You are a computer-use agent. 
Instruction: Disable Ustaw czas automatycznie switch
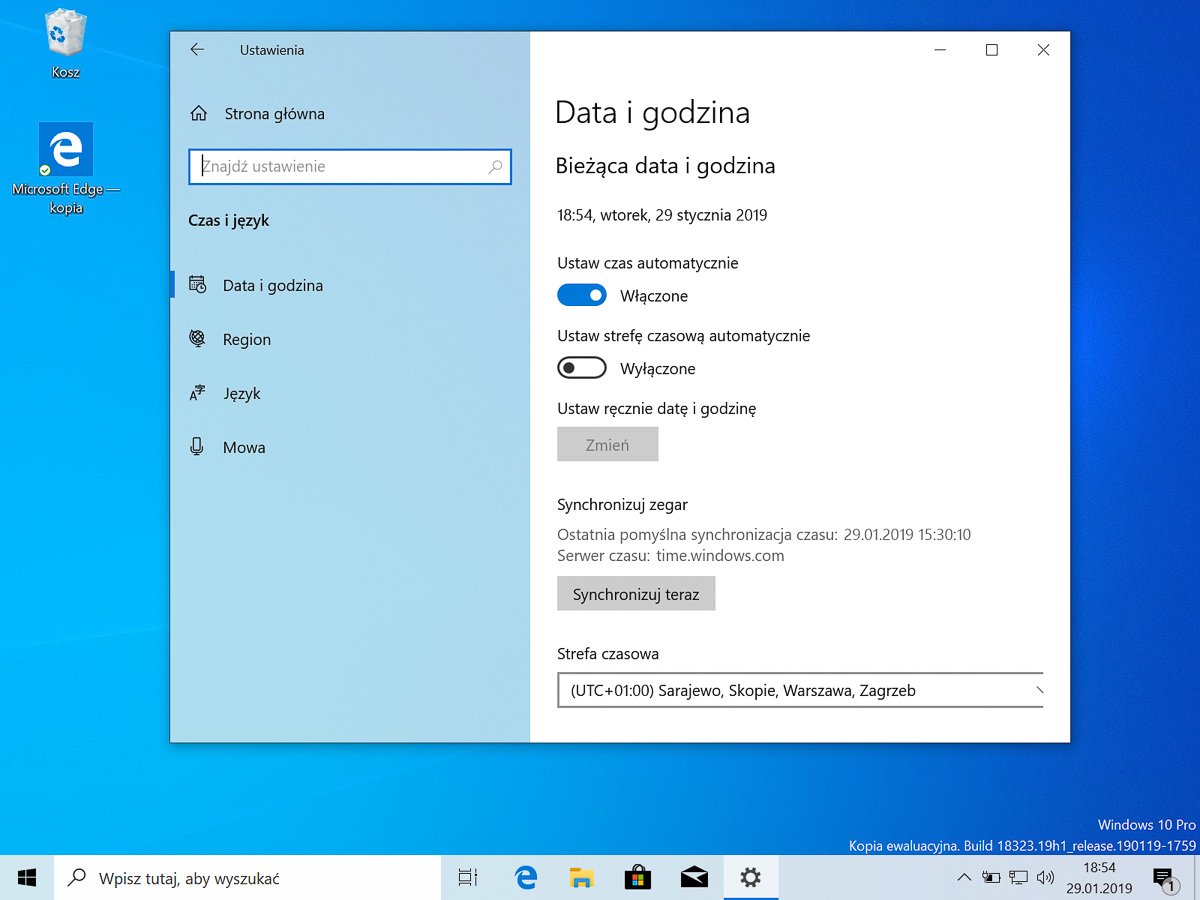[x=582, y=295]
